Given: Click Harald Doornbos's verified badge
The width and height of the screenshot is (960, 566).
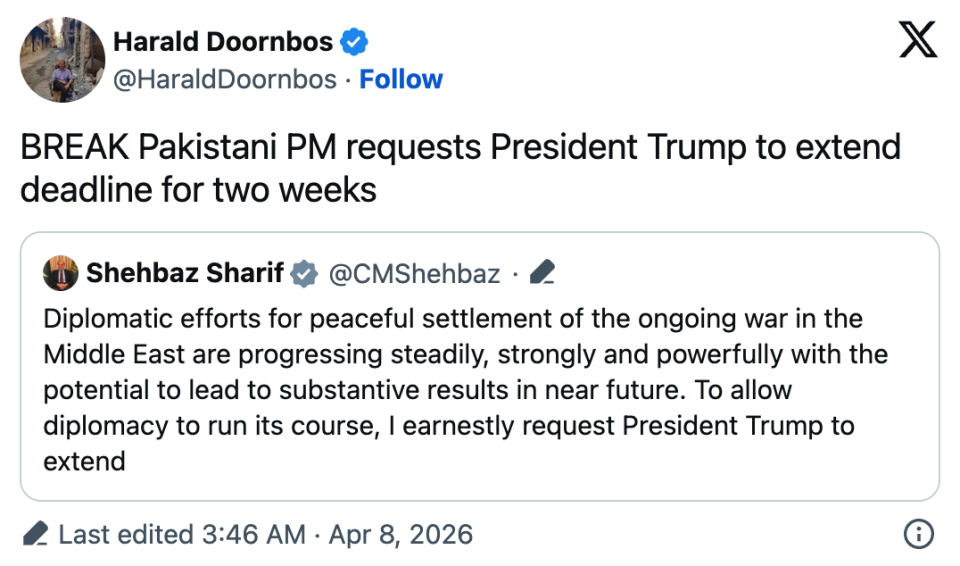Looking at the screenshot, I should pos(354,42).
